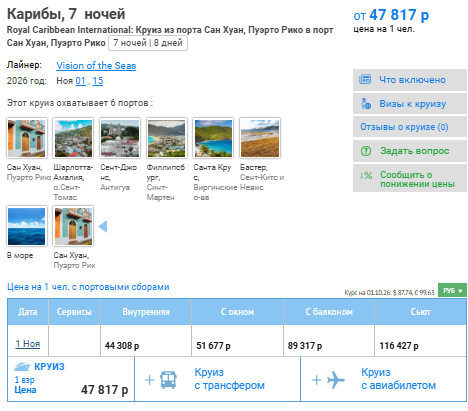Open the Vision of the Seas liner link
The height and width of the screenshot is (411, 468).
(96, 66)
